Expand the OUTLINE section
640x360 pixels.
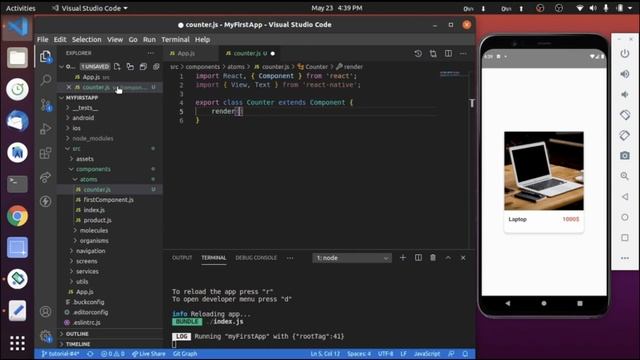coord(77,334)
